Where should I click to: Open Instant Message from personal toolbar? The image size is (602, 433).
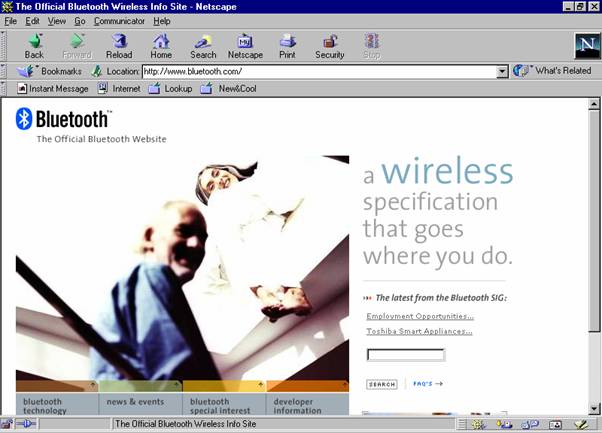click(x=53, y=89)
